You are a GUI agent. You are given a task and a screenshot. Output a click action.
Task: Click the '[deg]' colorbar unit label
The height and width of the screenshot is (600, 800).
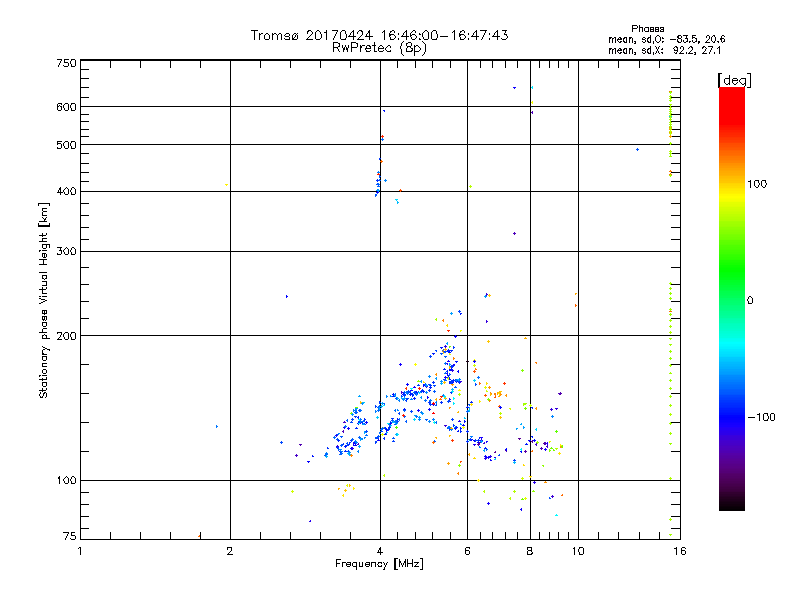734,80
